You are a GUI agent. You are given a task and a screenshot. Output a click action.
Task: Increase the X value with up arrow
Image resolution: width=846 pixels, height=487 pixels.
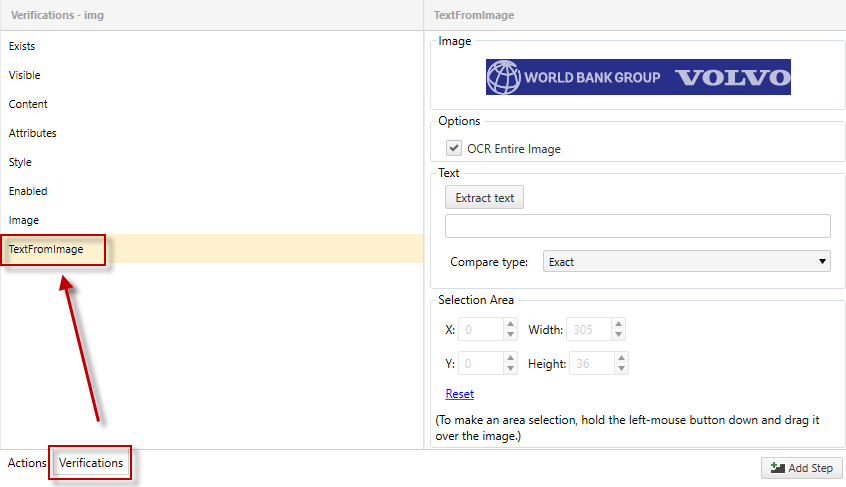click(x=510, y=324)
